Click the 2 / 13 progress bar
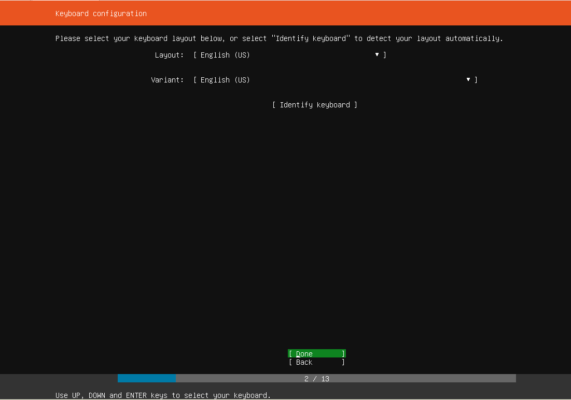This screenshot has height=400, width=571. [316, 379]
